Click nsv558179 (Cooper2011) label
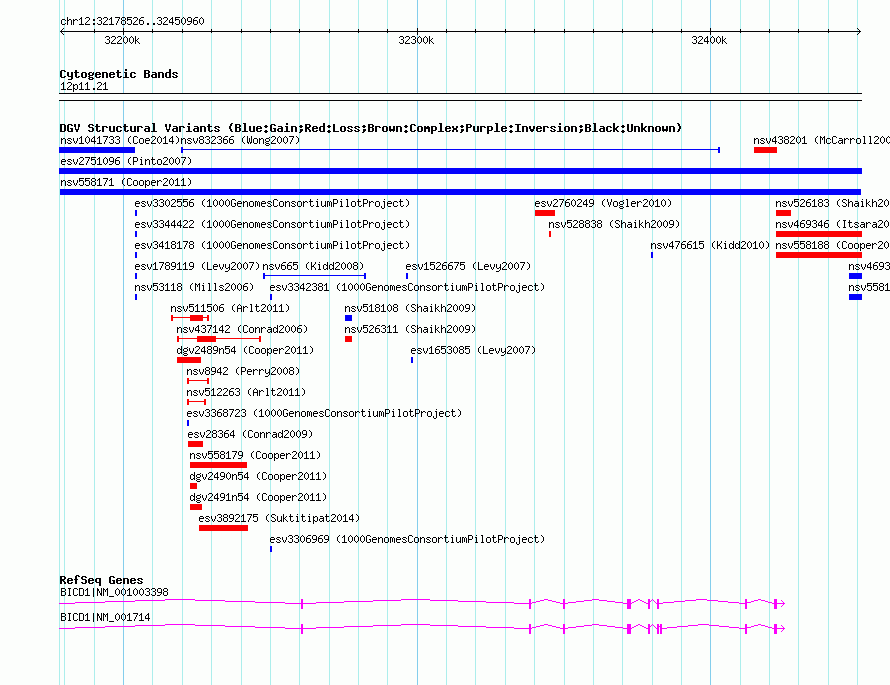The image size is (890, 685). click(255, 455)
